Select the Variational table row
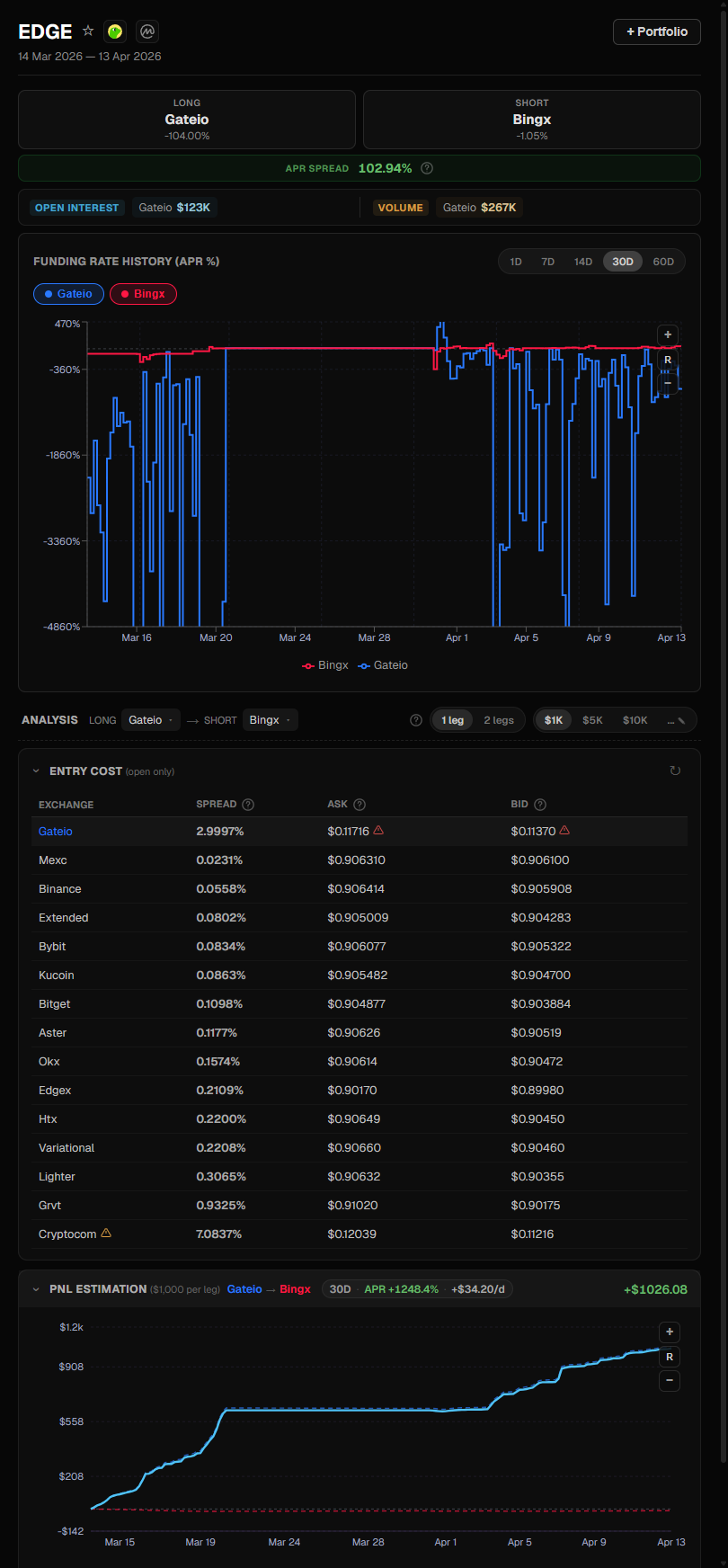Screen dimensions: 728x1568 pos(360,1148)
